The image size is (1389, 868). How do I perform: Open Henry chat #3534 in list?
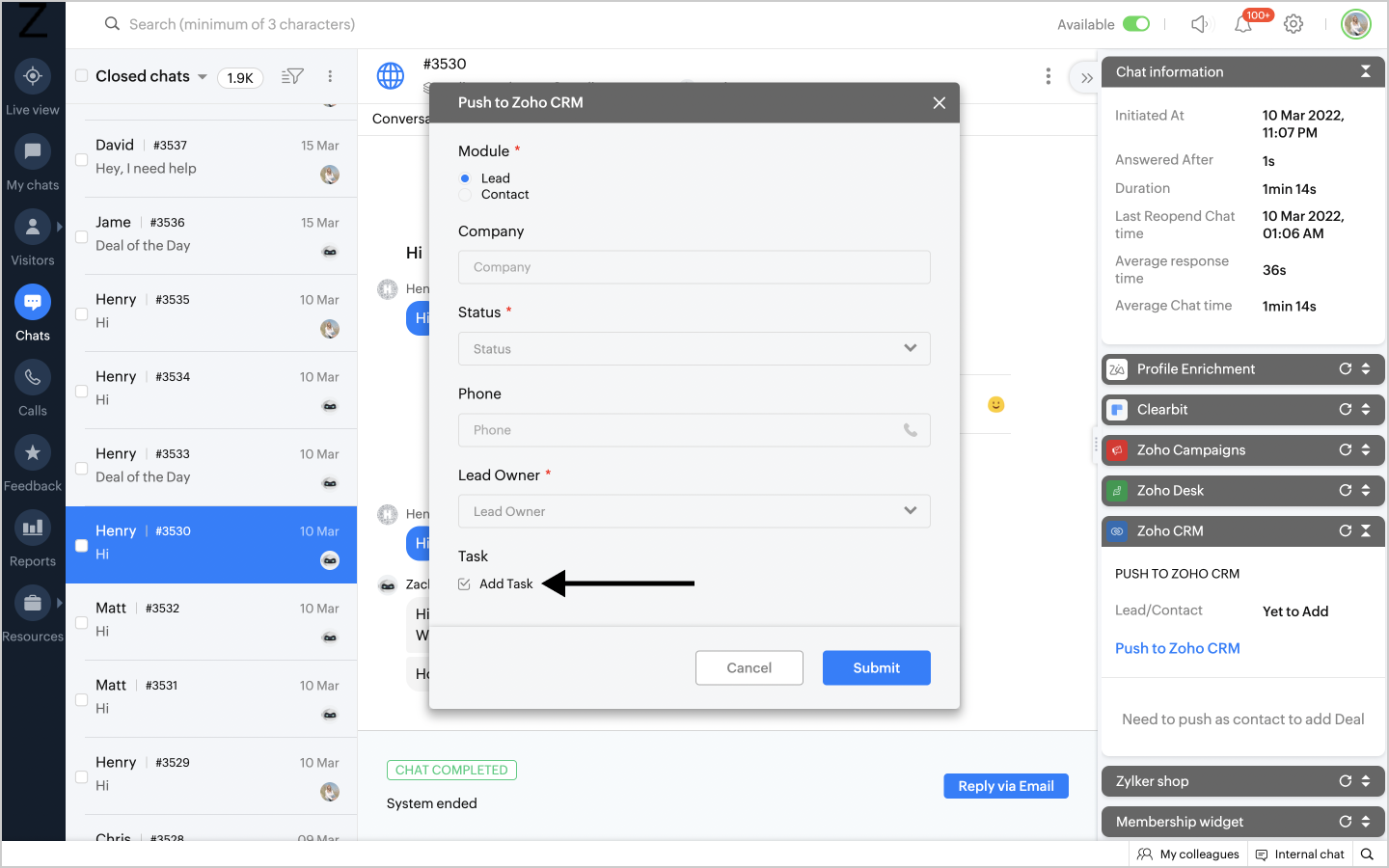[211, 391]
